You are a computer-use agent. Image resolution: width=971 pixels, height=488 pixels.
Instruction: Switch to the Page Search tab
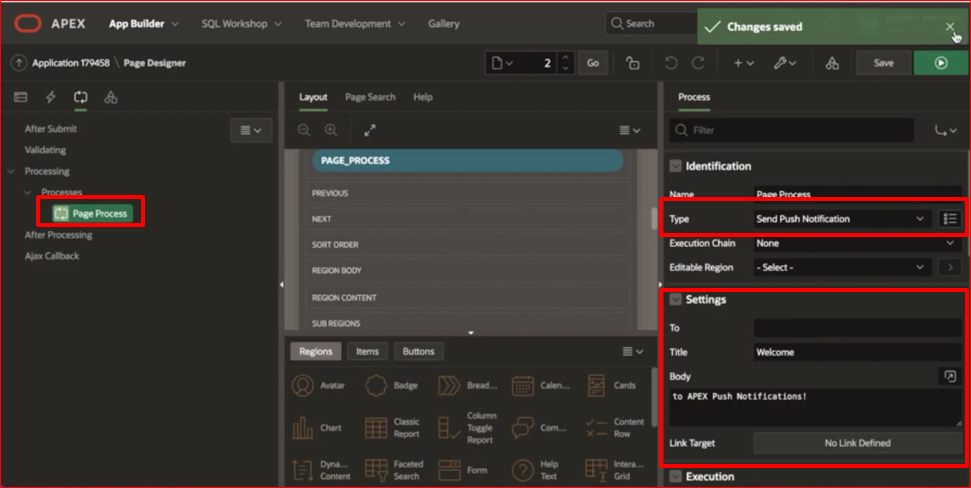370,97
